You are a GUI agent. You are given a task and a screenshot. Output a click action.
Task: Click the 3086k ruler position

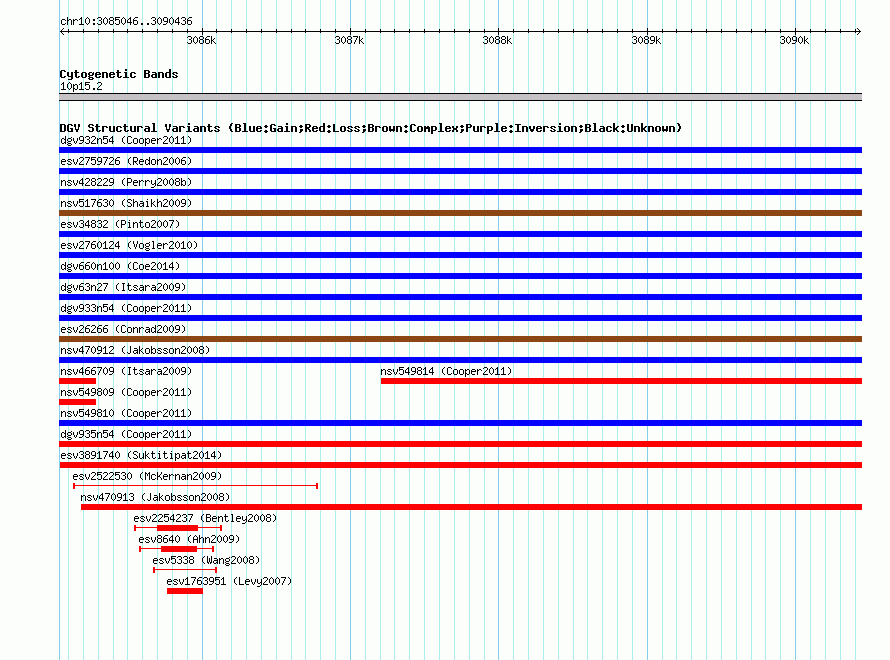(201, 40)
